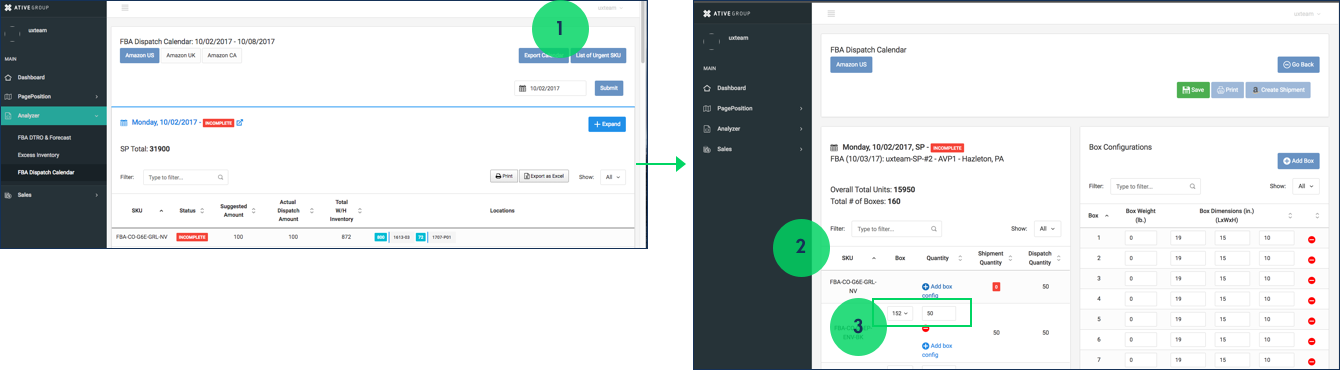Select Amazon UK marketplace tab

[x=180, y=56]
